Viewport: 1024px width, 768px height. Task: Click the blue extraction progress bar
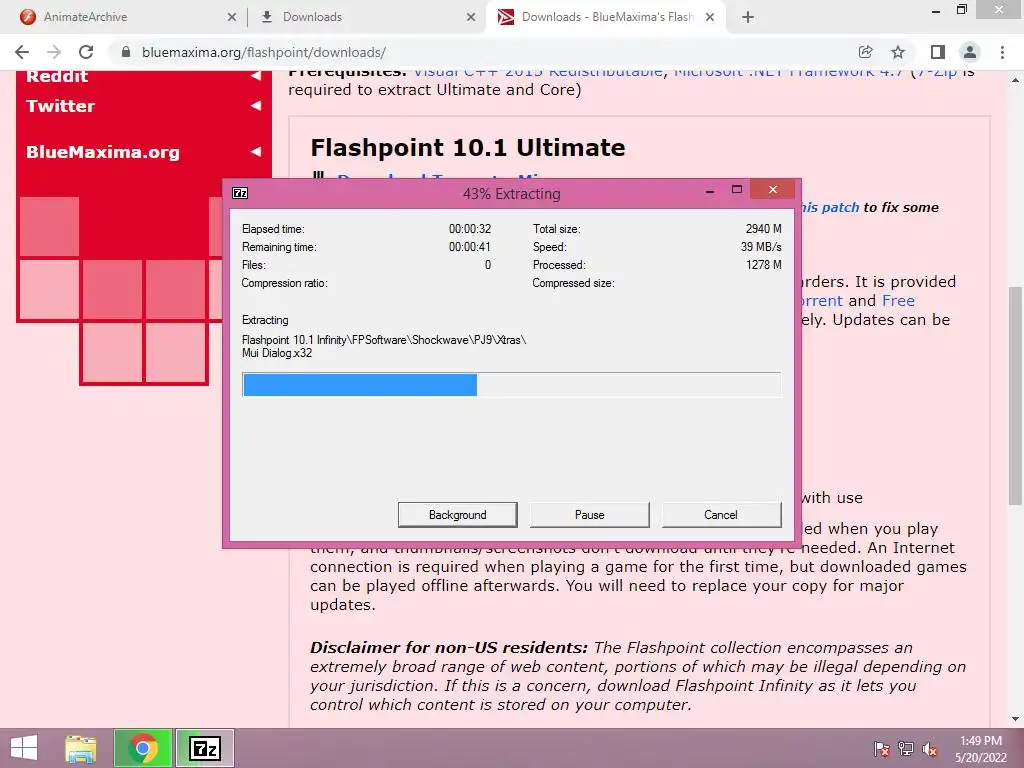pos(360,385)
